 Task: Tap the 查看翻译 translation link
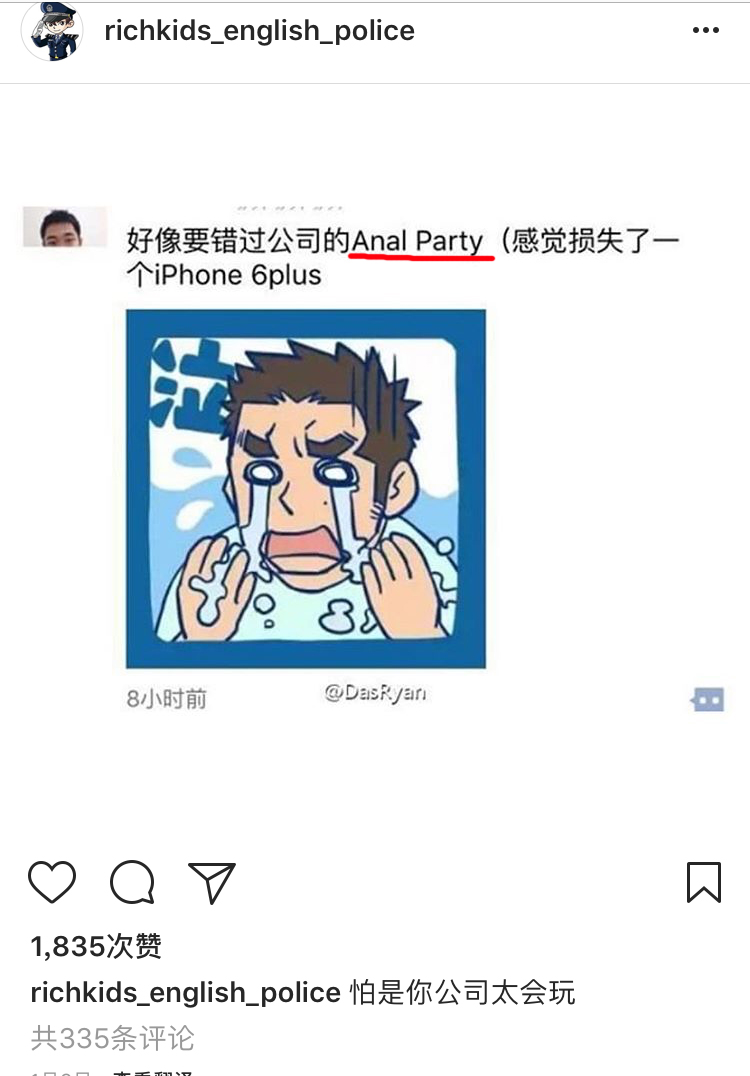coord(152,1073)
